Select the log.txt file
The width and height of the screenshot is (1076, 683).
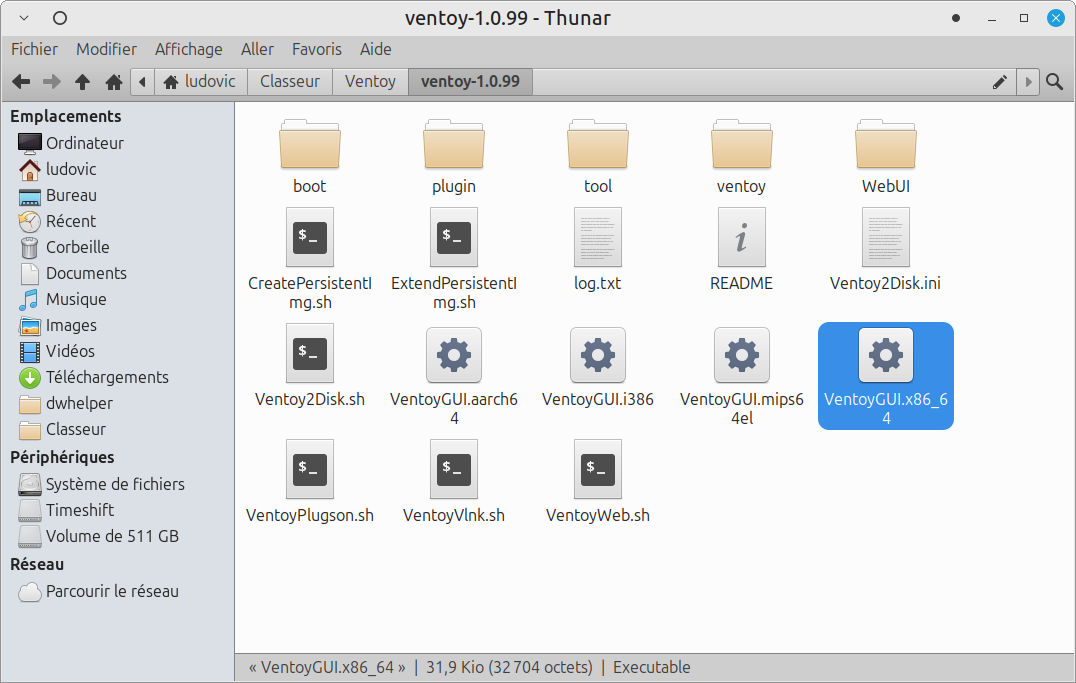pos(598,249)
